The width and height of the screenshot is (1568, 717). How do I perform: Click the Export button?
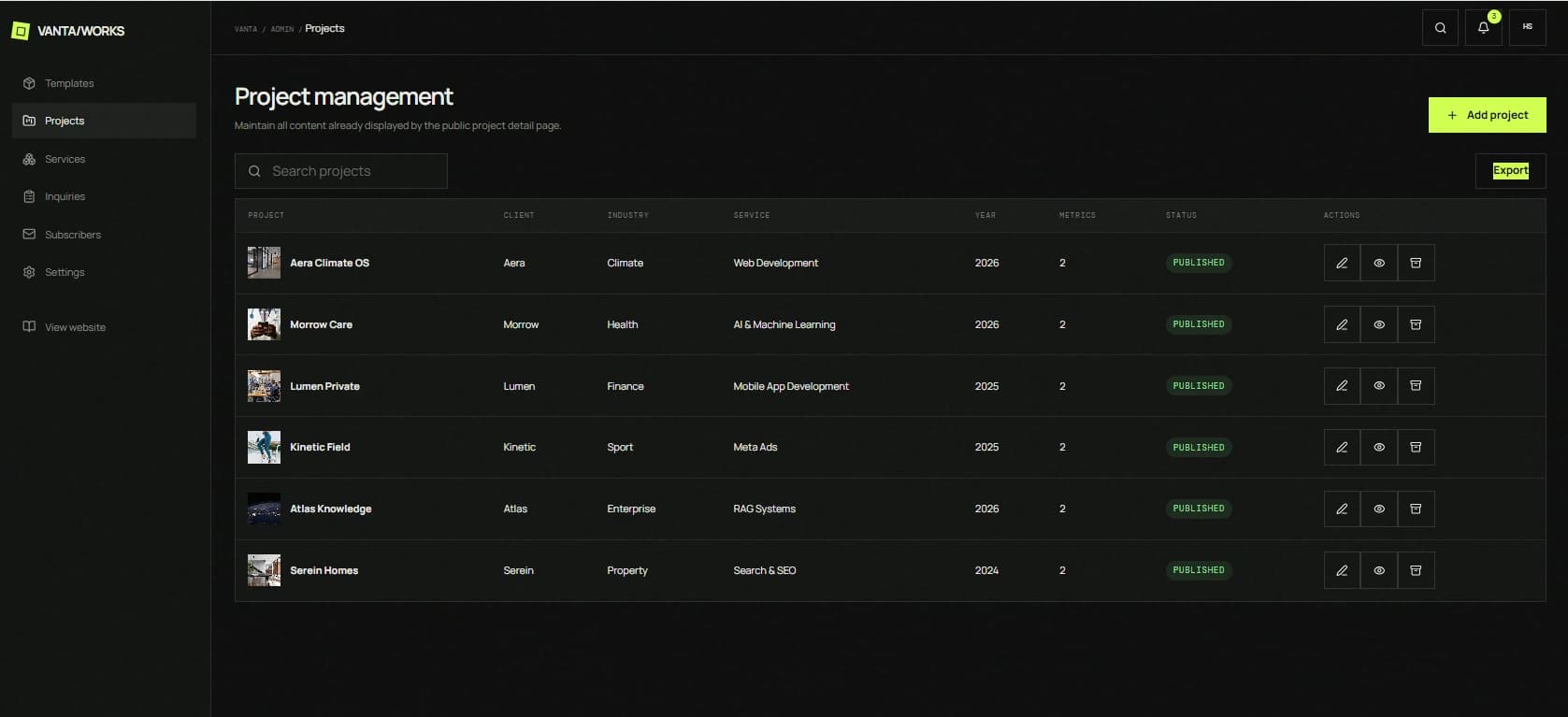pos(1510,170)
